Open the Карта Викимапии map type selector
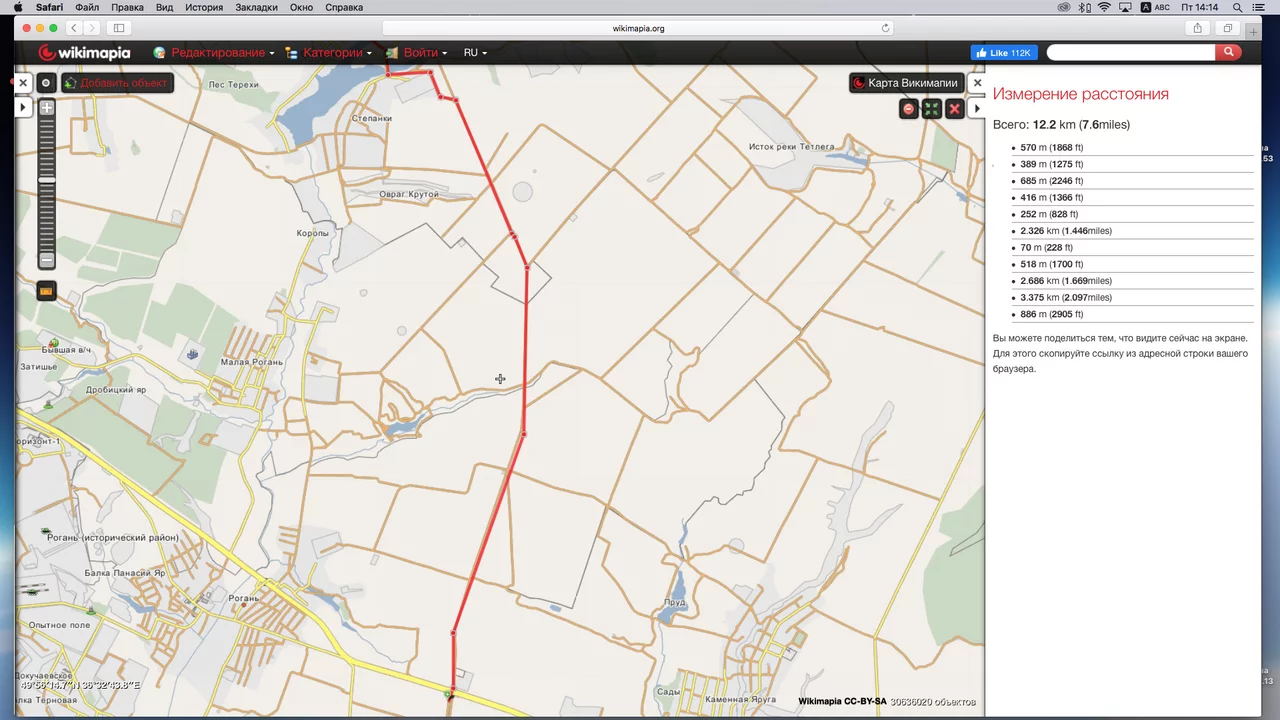This screenshot has height=720, width=1280. pos(905,83)
